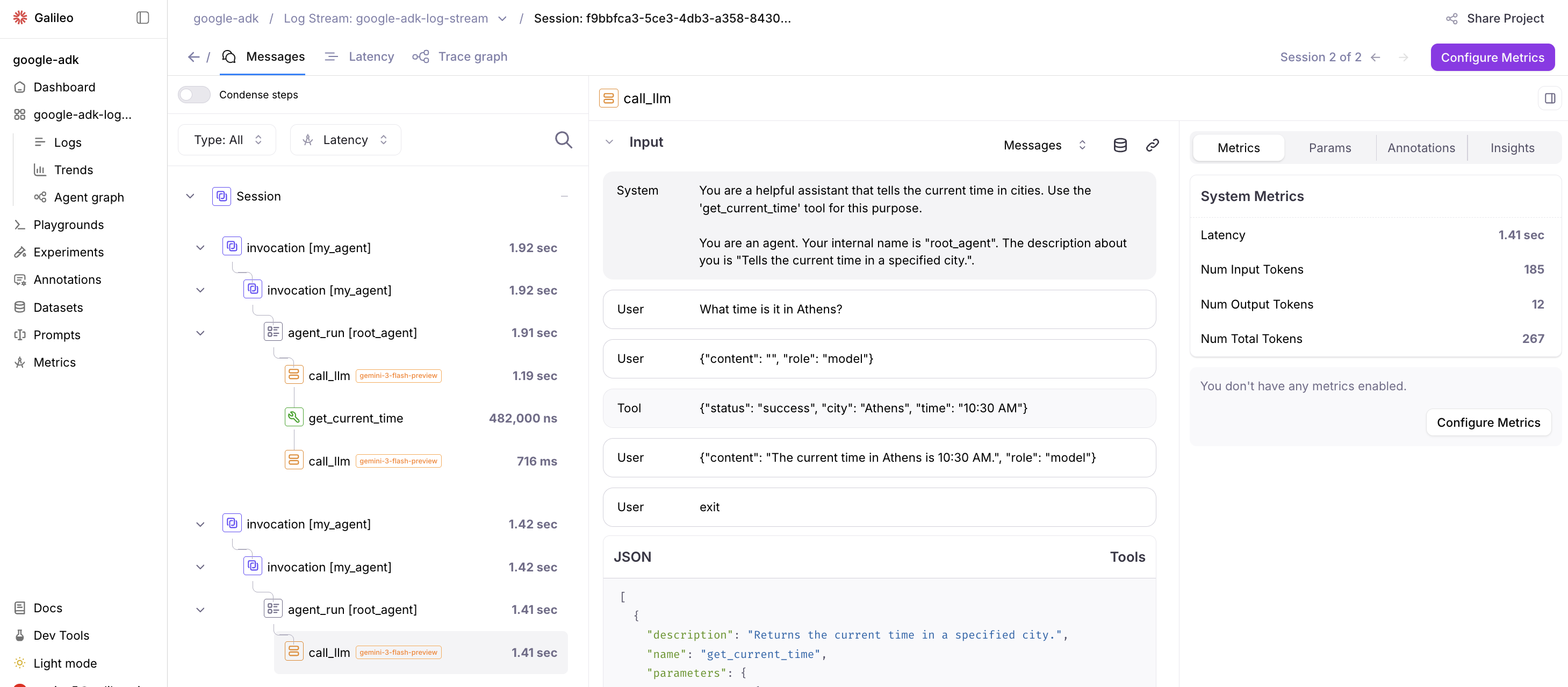Open Log Stream selector dropdown in breadcrumb
This screenshot has height=687, width=1568.
[x=502, y=18]
